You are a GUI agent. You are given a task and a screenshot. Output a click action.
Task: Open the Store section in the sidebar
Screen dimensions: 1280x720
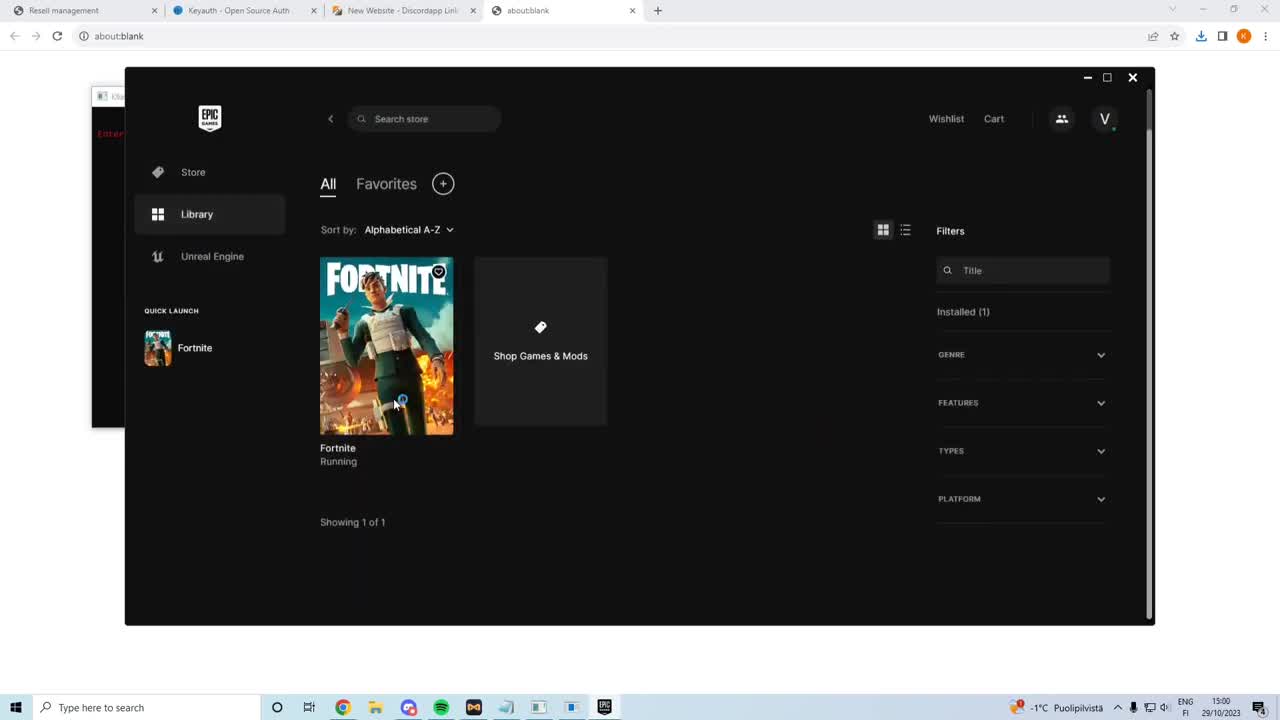pos(192,172)
